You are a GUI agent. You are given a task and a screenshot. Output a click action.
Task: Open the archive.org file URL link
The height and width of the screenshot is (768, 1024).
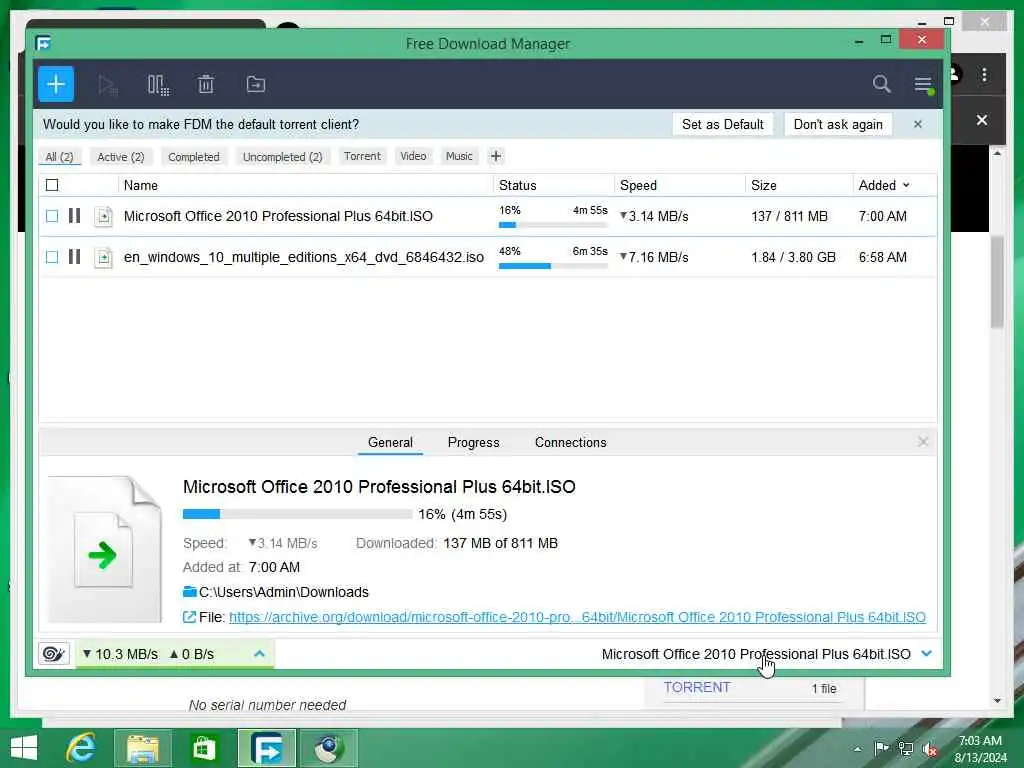click(577, 617)
